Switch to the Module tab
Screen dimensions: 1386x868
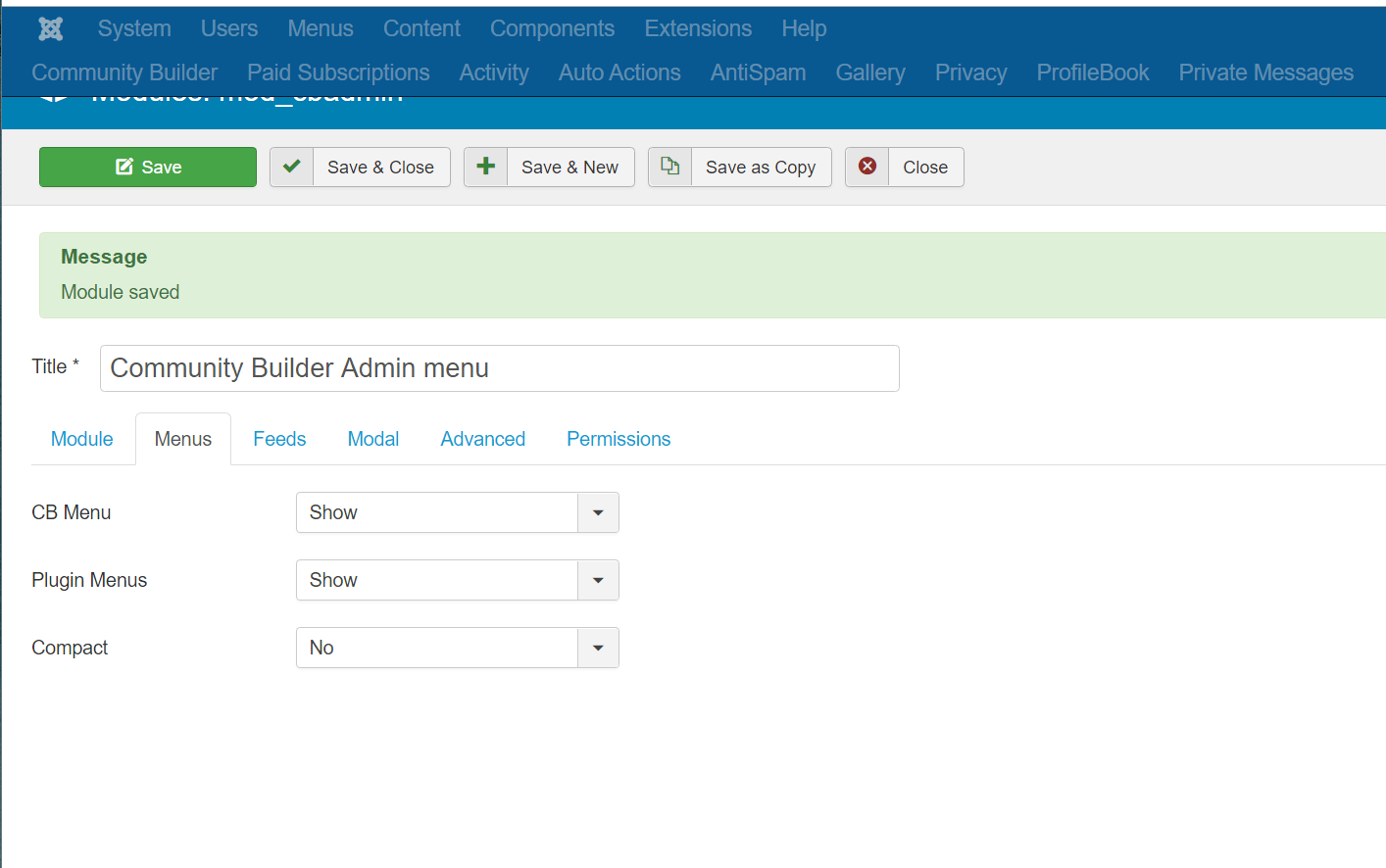(x=82, y=439)
